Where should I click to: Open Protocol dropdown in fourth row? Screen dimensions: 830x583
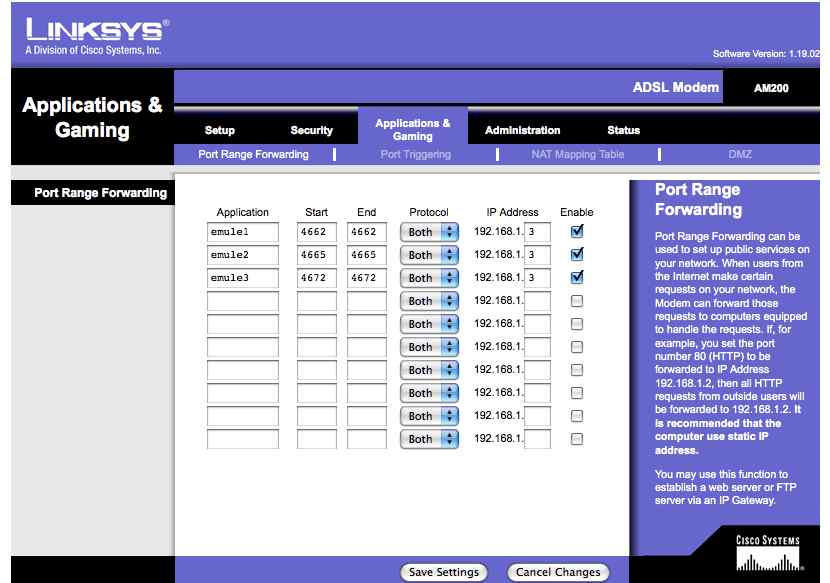[x=429, y=301]
